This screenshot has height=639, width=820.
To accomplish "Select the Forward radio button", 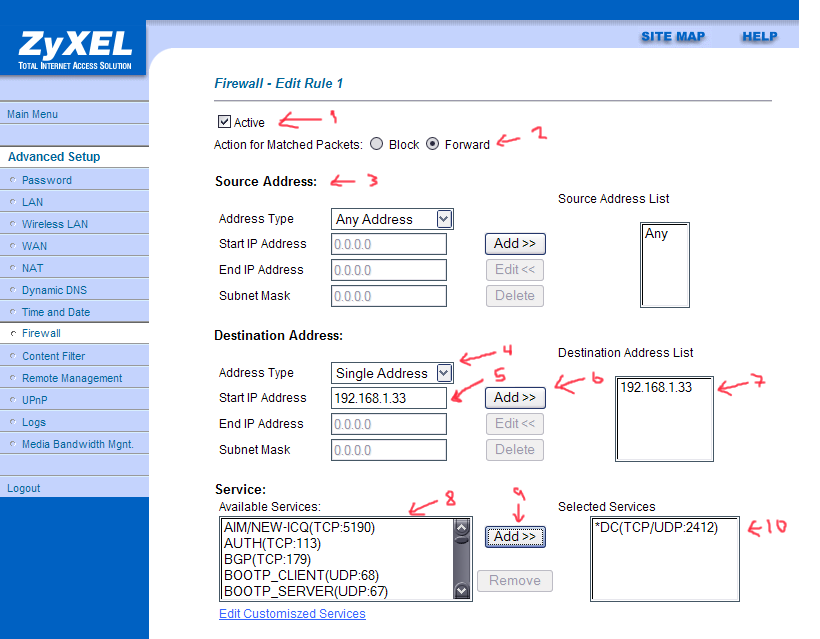I will pyautogui.click(x=432, y=144).
